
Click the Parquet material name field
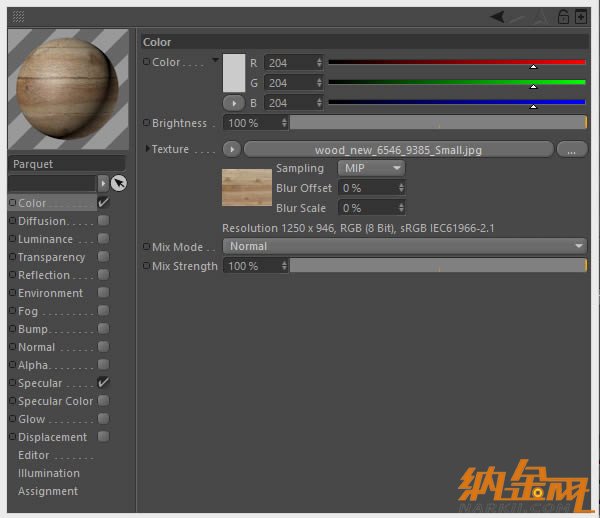67,164
